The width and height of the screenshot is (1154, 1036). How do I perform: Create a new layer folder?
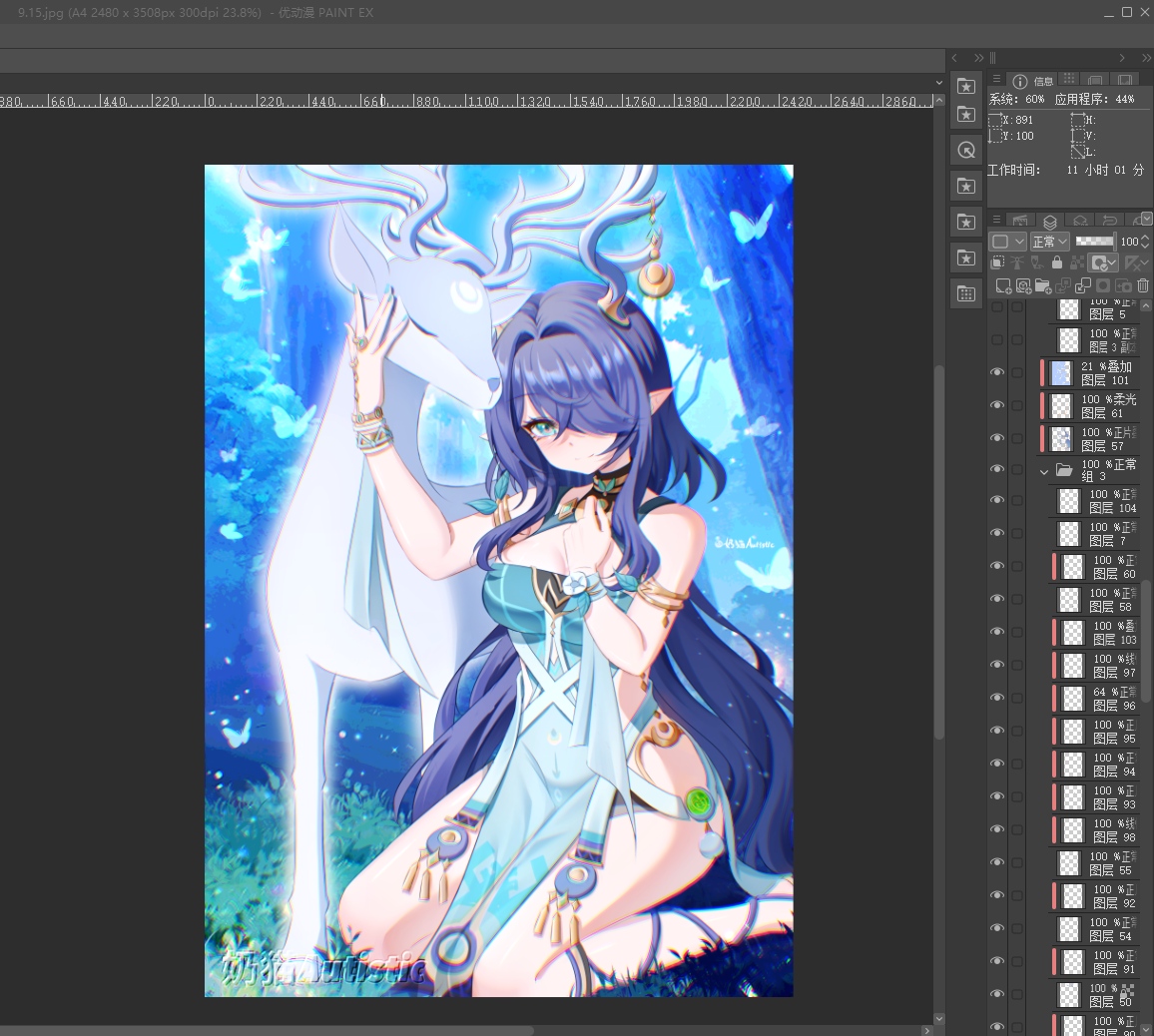1043,285
